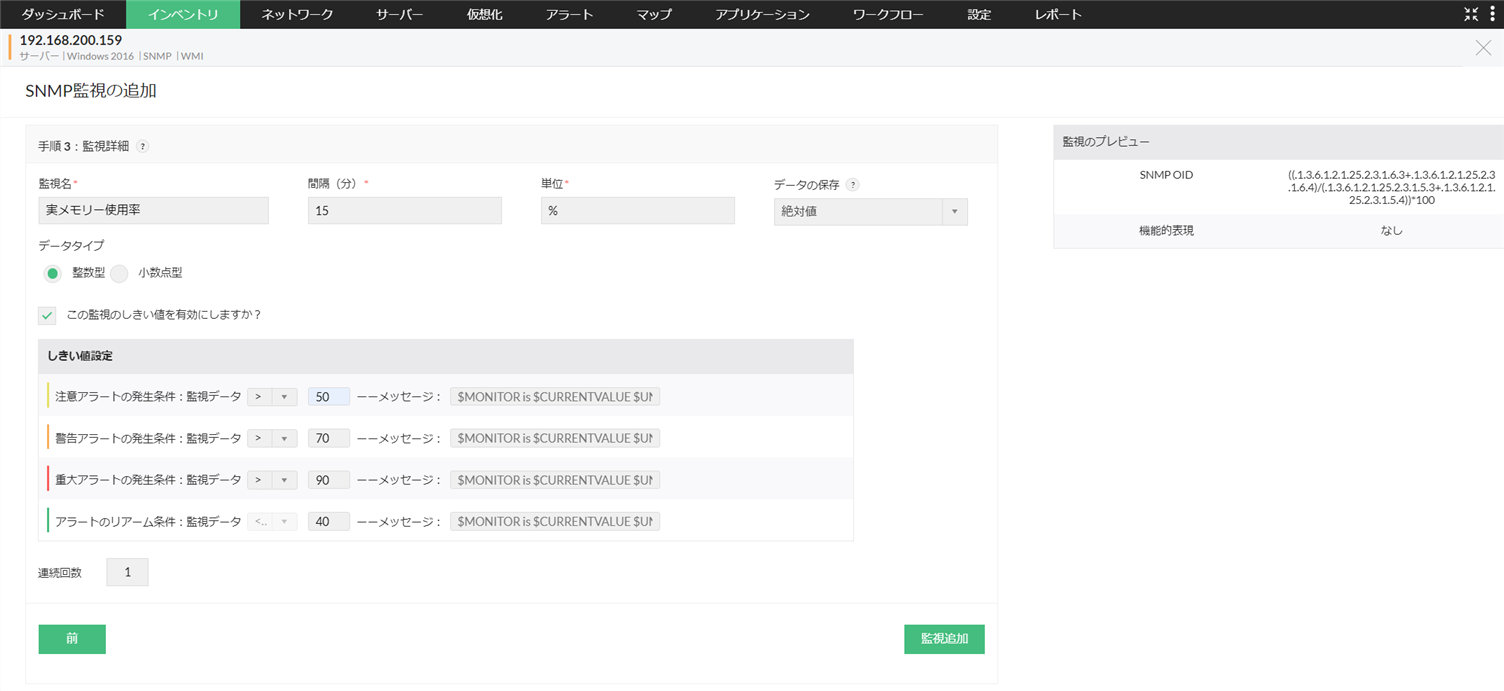Click the 監視名 field containing 実メモリー使用率
Screen dimensions: 1504x691
coord(154,210)
